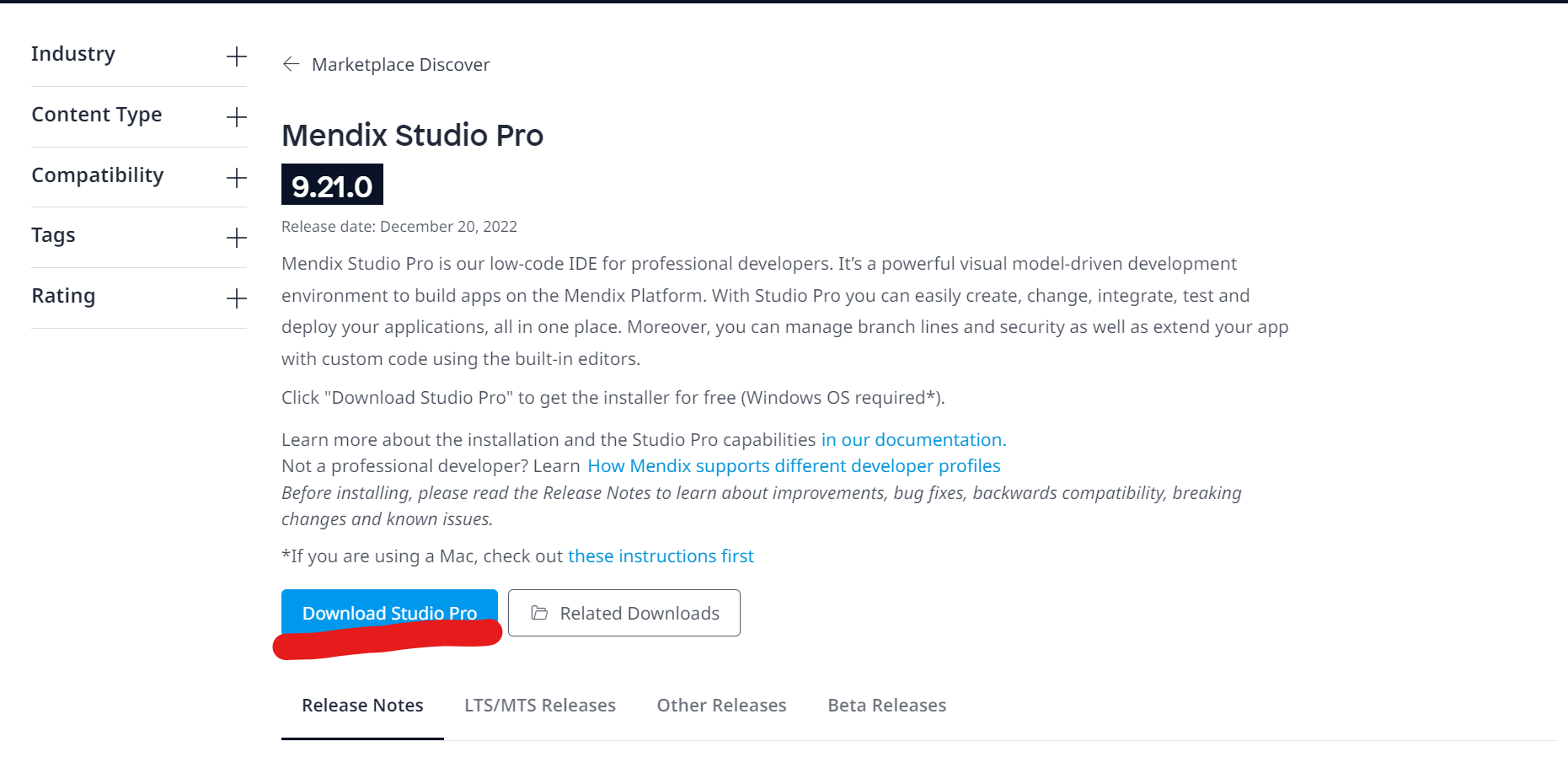Follow the developer profiles support link
Screen dimensions: 1568x757
794,466
